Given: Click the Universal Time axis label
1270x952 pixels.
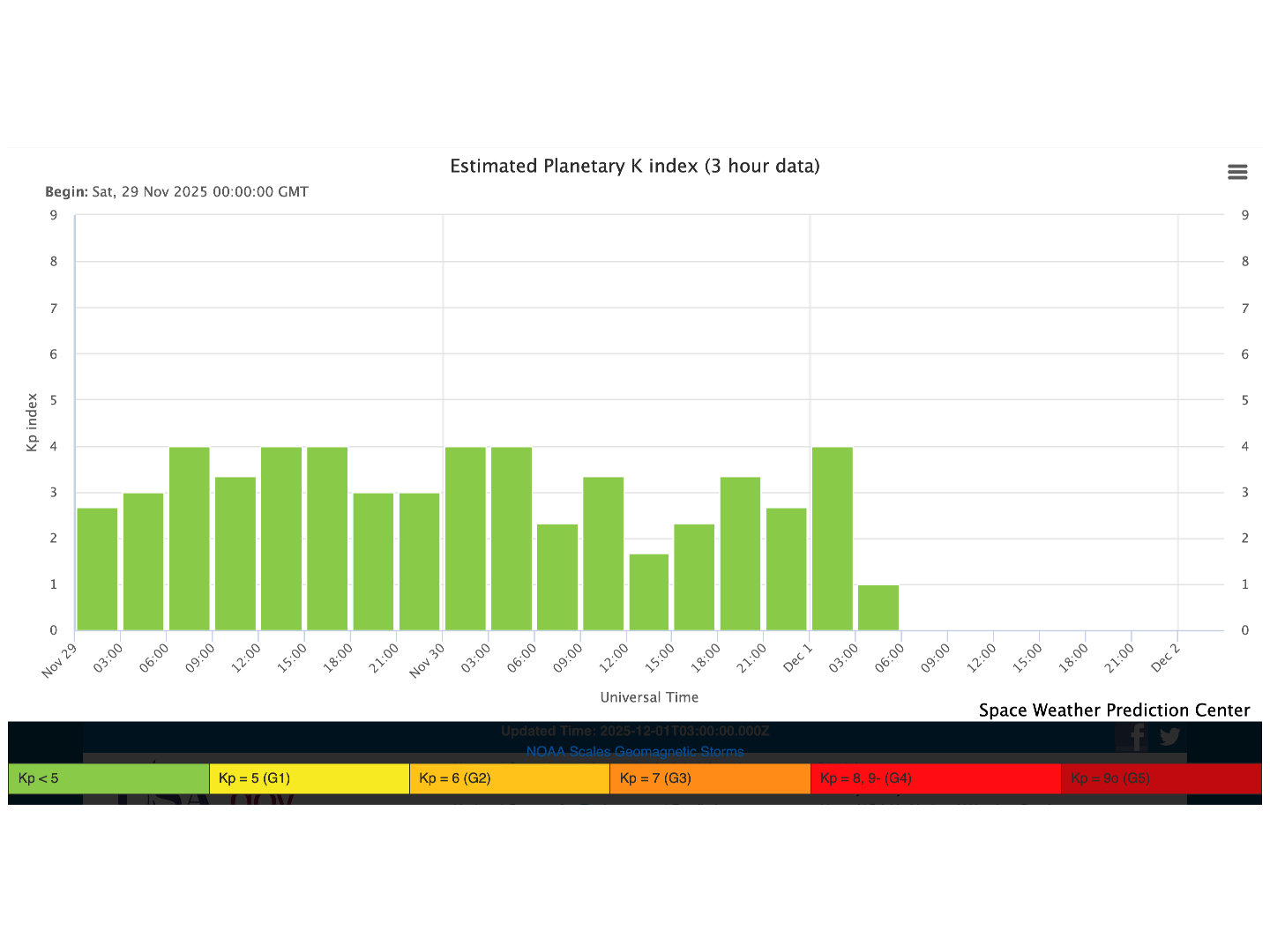Looking at the screenshot, I should click(x=649, y=697).
